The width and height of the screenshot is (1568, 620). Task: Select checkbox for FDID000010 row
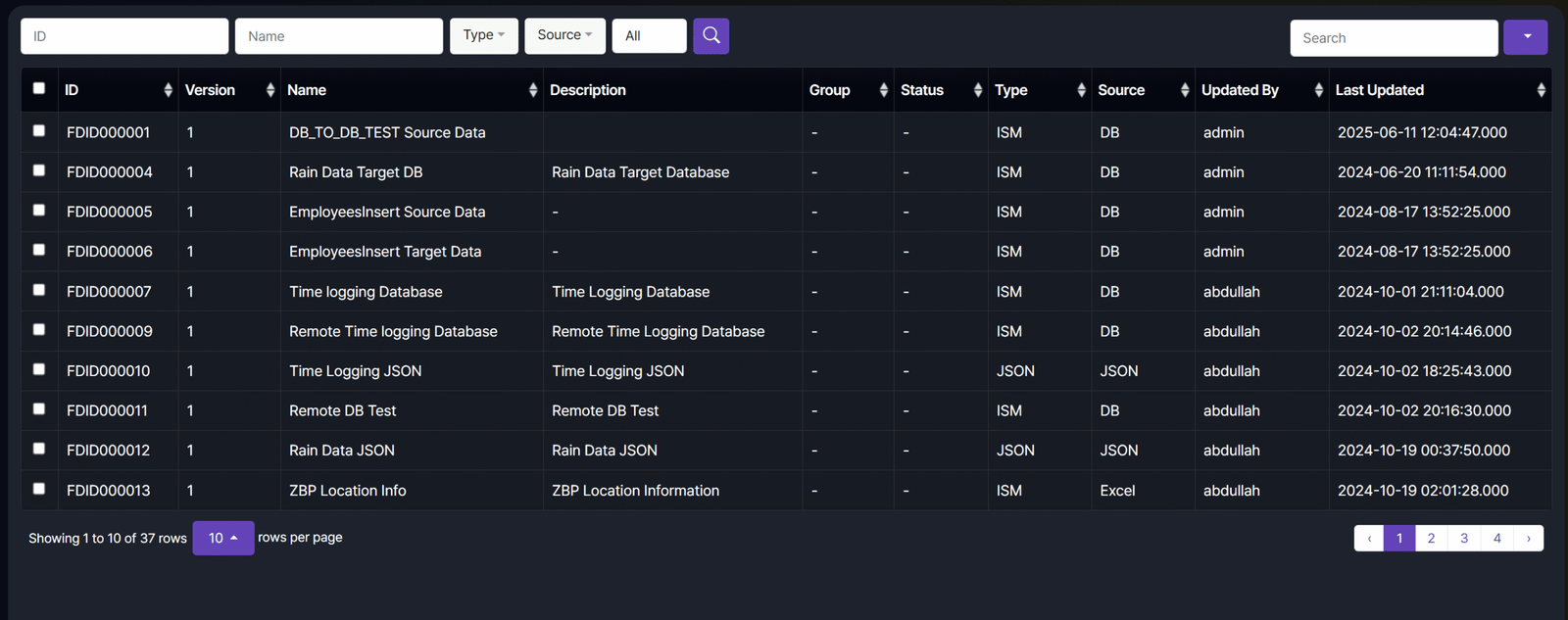point(39,369)
